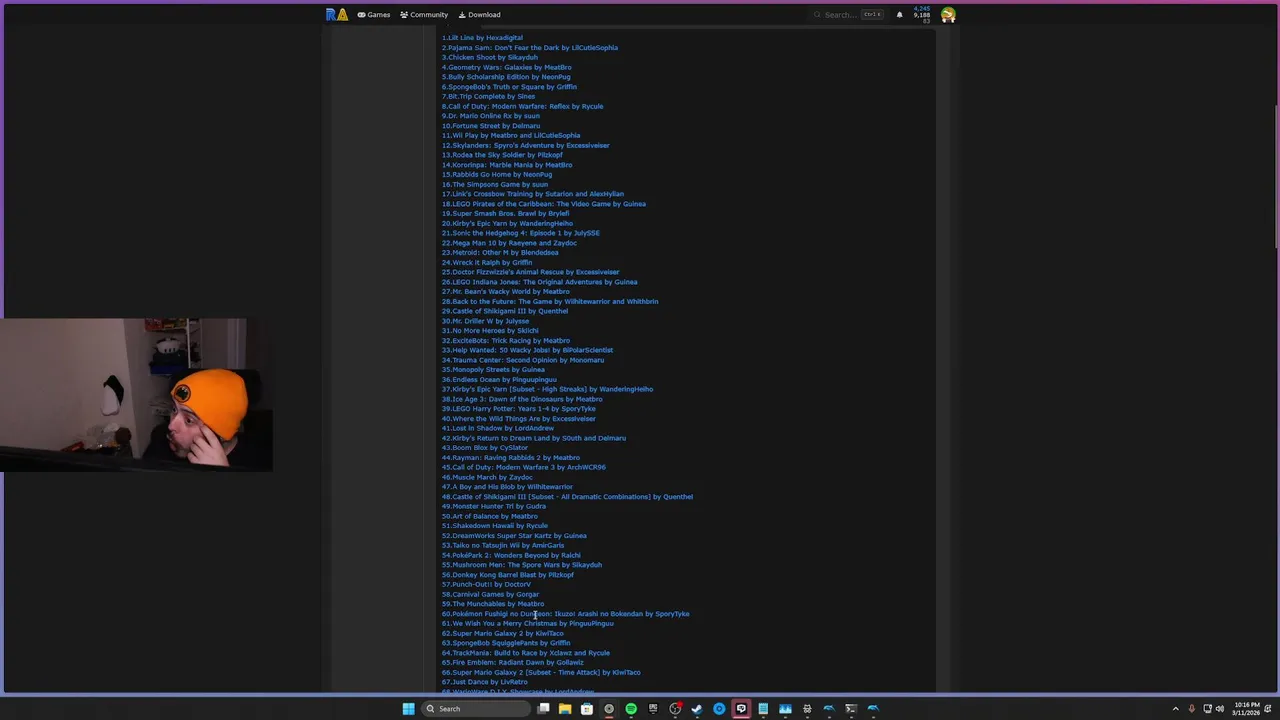Viewport: 1280px width, 720px height.
Task: Open the volume tray icon
Action: tap(1220, 709)
